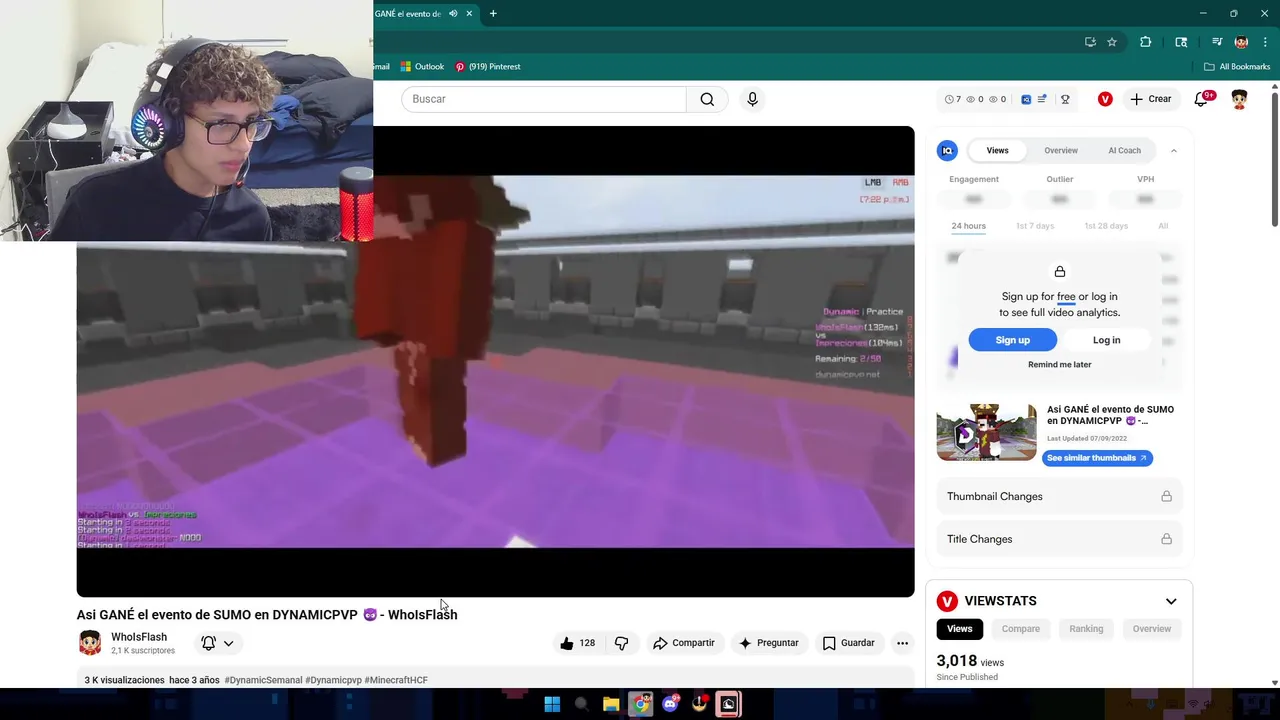The image size is (1280, 720).
Task: Select ViewStats Ranking tab
Action: coord(1086,629)
